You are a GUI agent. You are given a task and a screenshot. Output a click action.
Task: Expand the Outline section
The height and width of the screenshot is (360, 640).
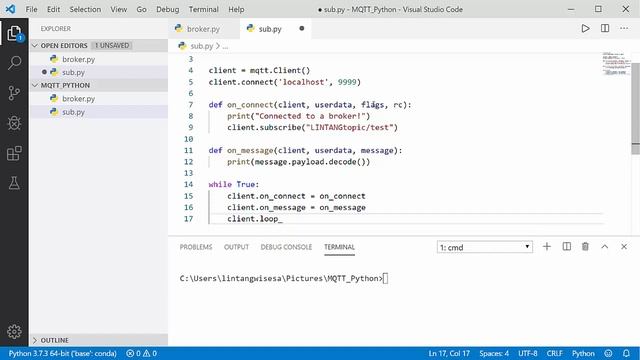click(99, 340)
